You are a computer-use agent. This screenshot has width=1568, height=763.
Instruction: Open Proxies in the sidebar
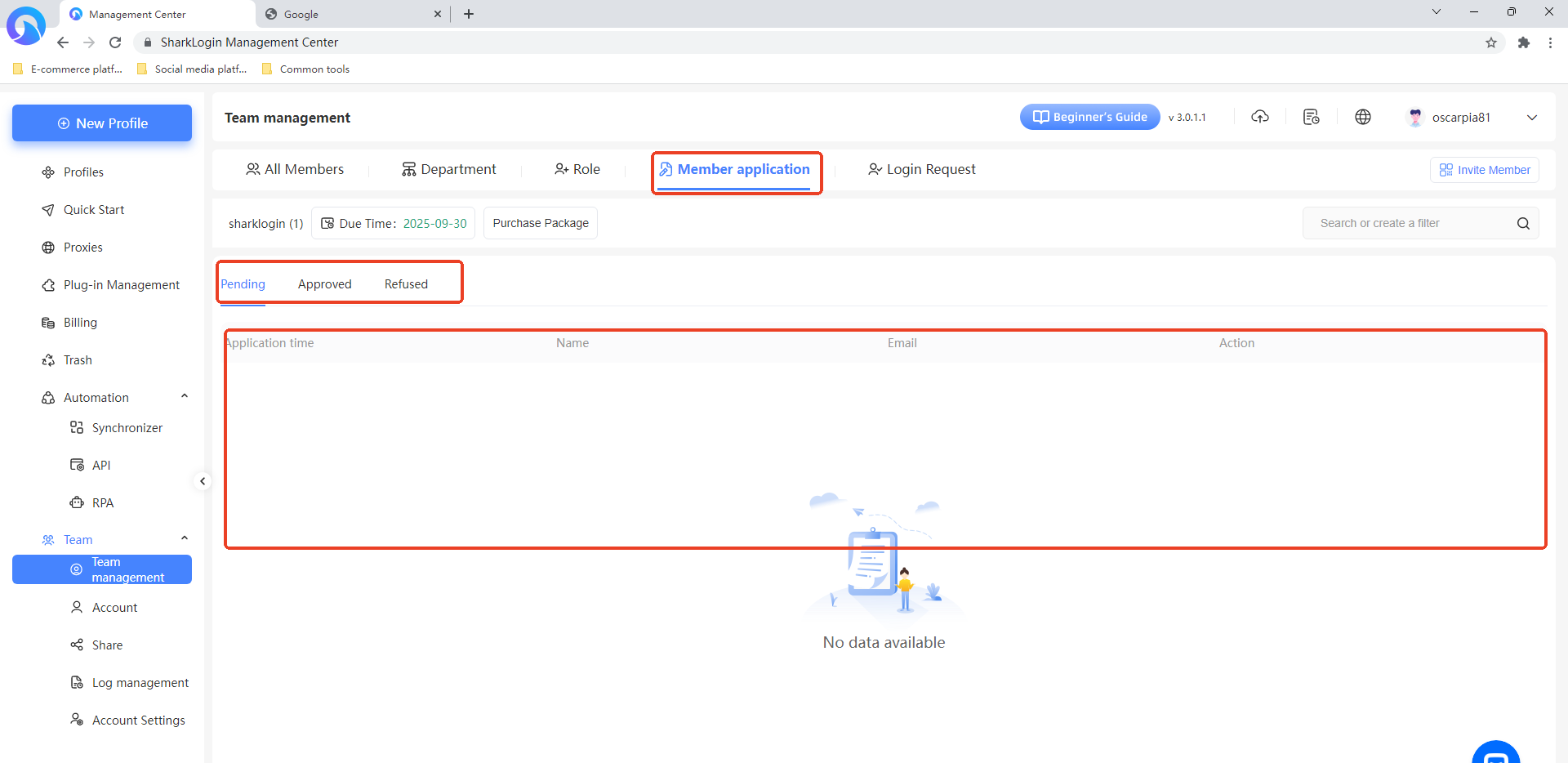click(x=83, y=248)
